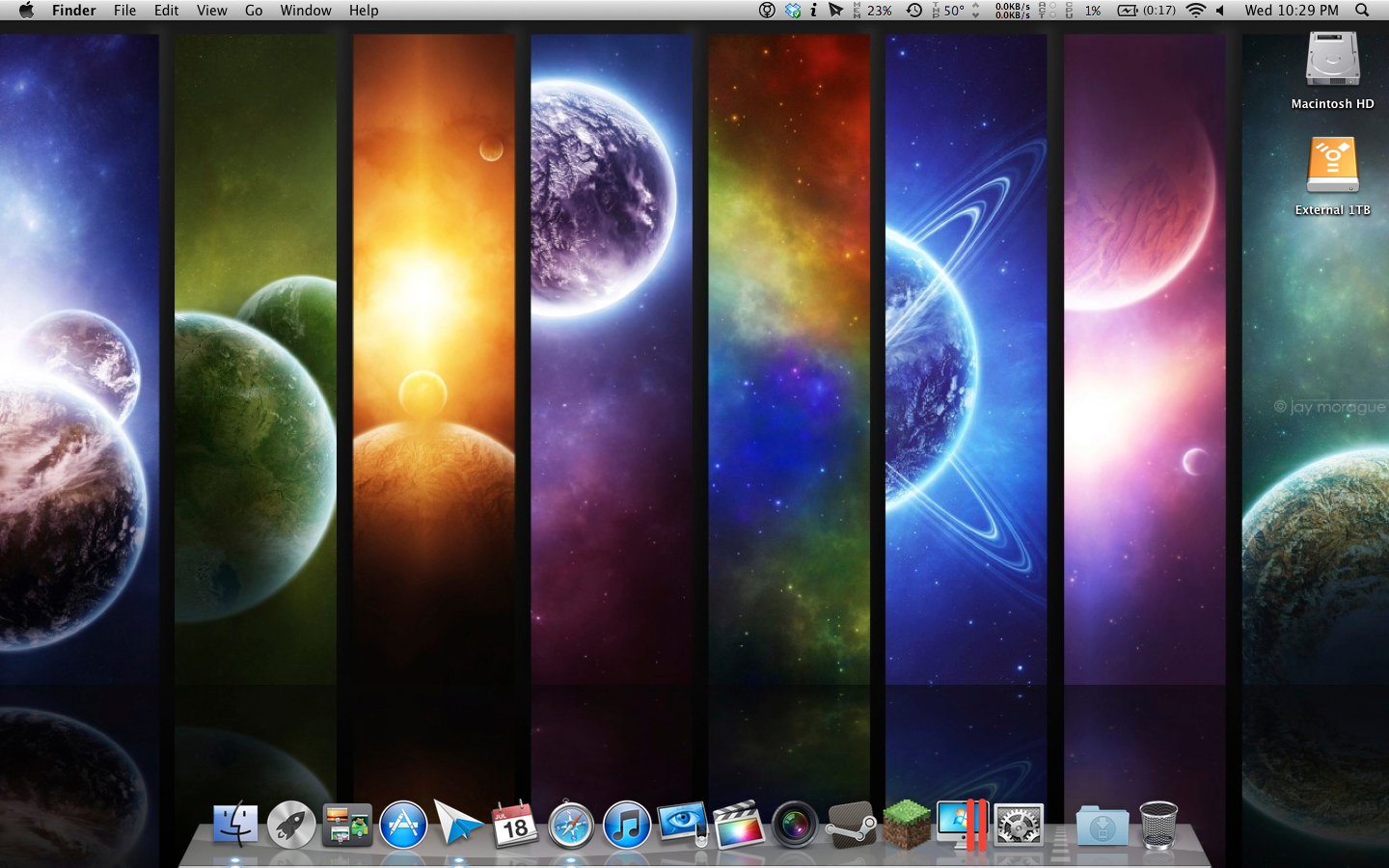Open Finder from the Dock

(235, 826)
